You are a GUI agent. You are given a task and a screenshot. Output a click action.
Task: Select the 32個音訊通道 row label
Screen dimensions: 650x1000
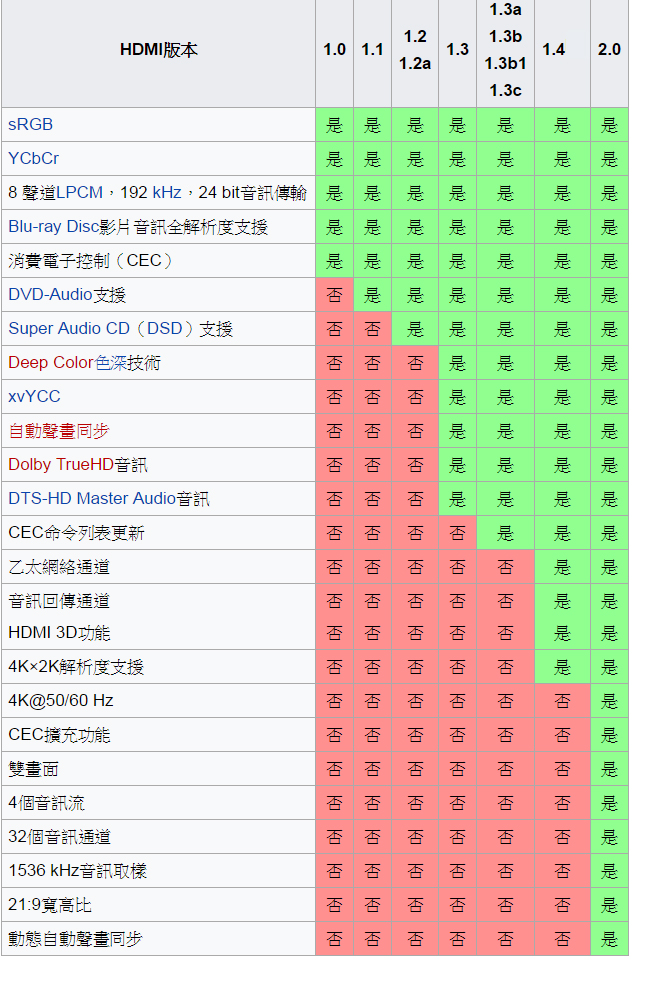tap(159, 837)
